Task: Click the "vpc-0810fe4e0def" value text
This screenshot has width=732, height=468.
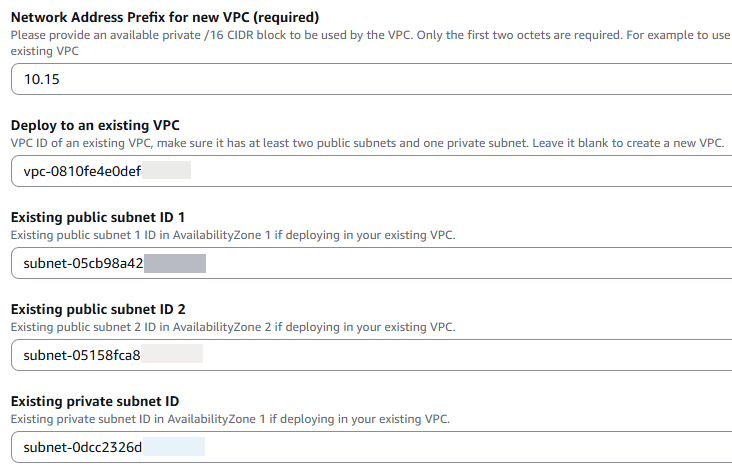Action: pos(82,171)
